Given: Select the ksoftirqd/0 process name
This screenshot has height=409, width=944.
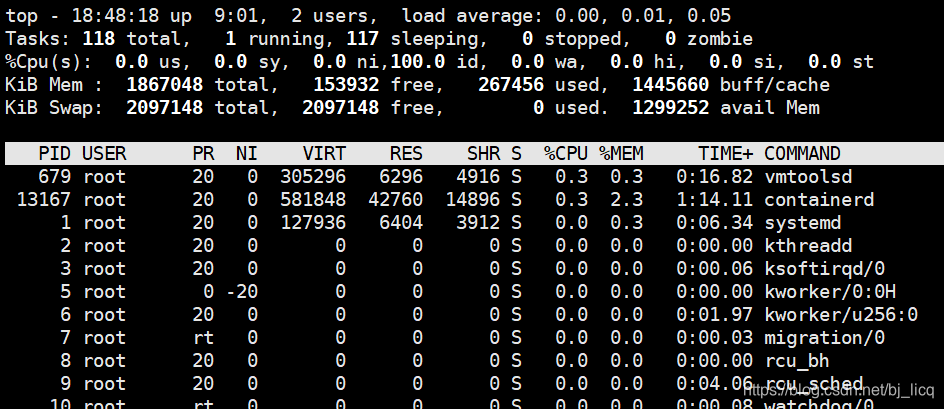Looking at the screenshot, I should click(825, 269).
